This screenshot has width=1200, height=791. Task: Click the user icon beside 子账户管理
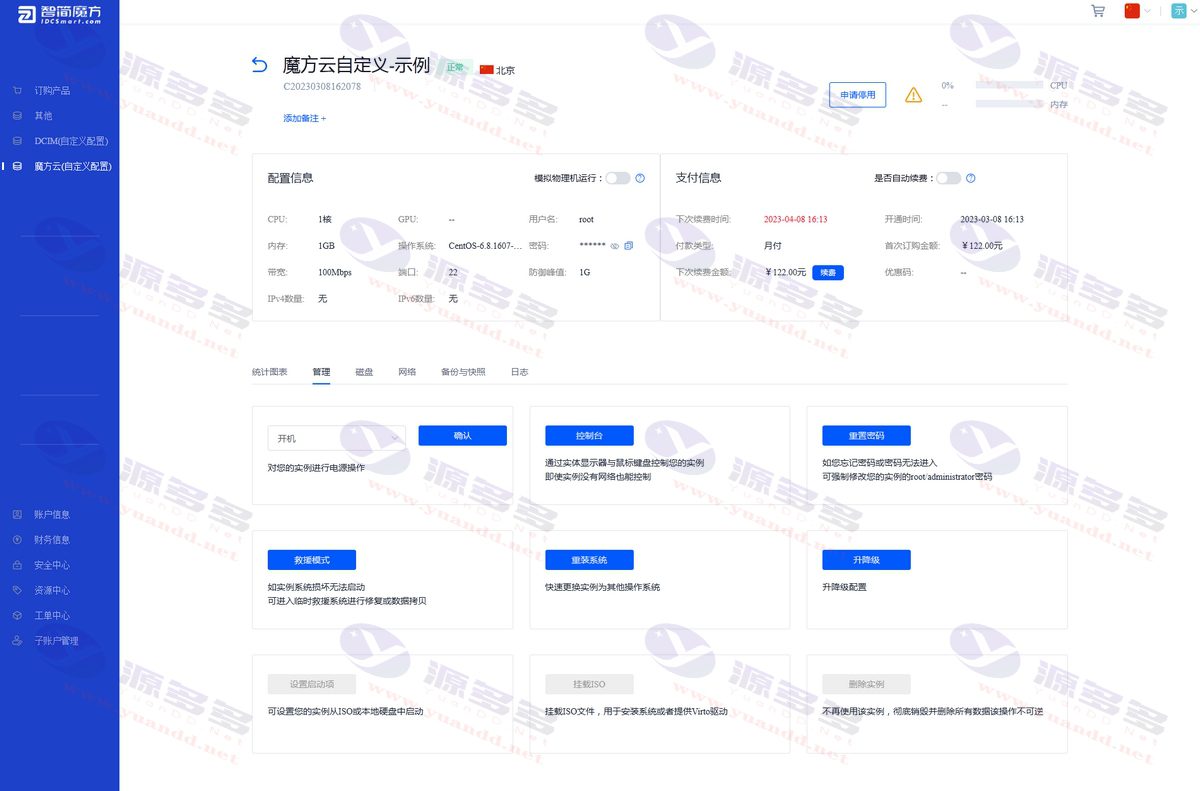click(17, 641)
